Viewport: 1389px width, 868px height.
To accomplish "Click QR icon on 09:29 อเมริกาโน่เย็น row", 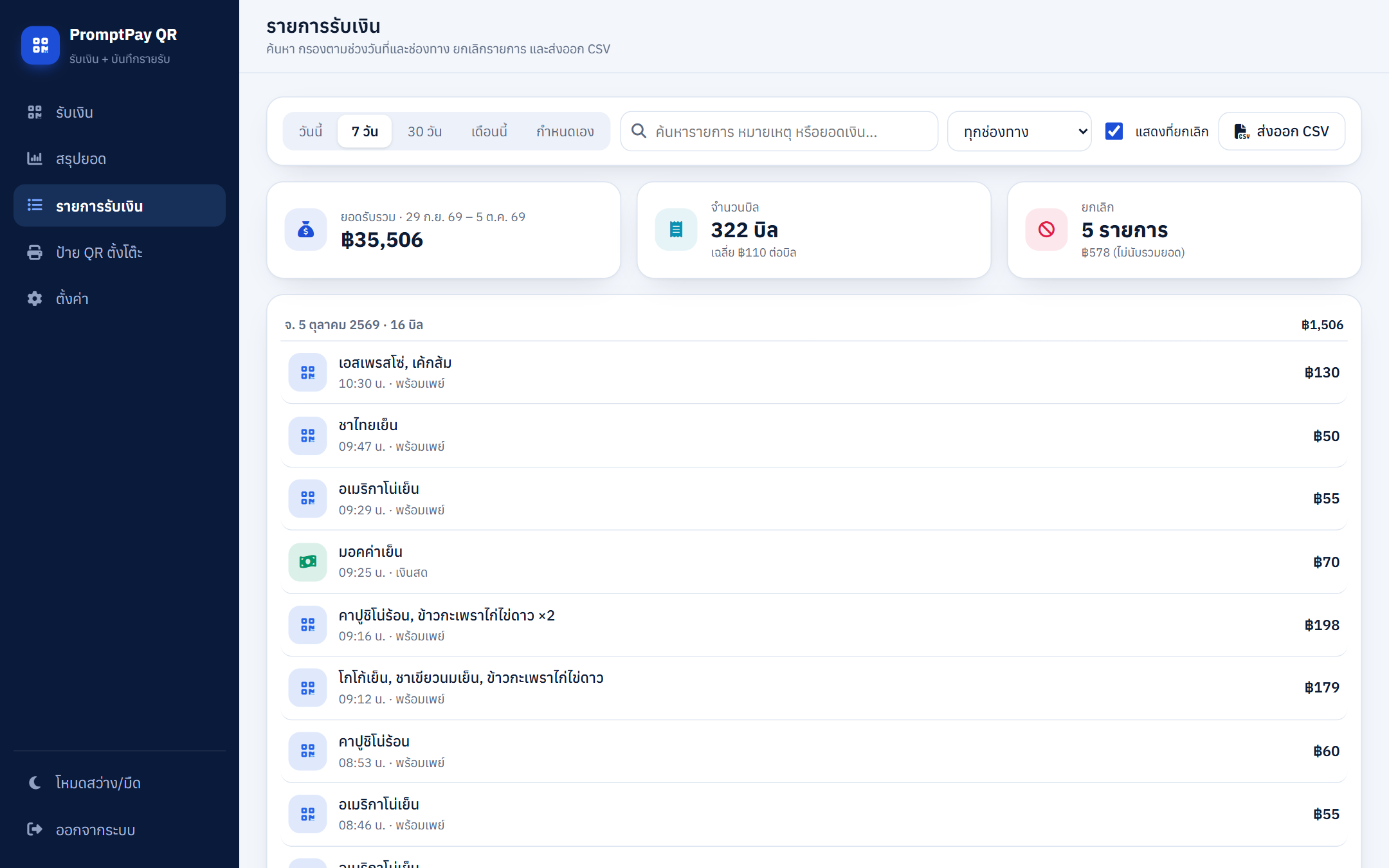I will coord(308,498).
